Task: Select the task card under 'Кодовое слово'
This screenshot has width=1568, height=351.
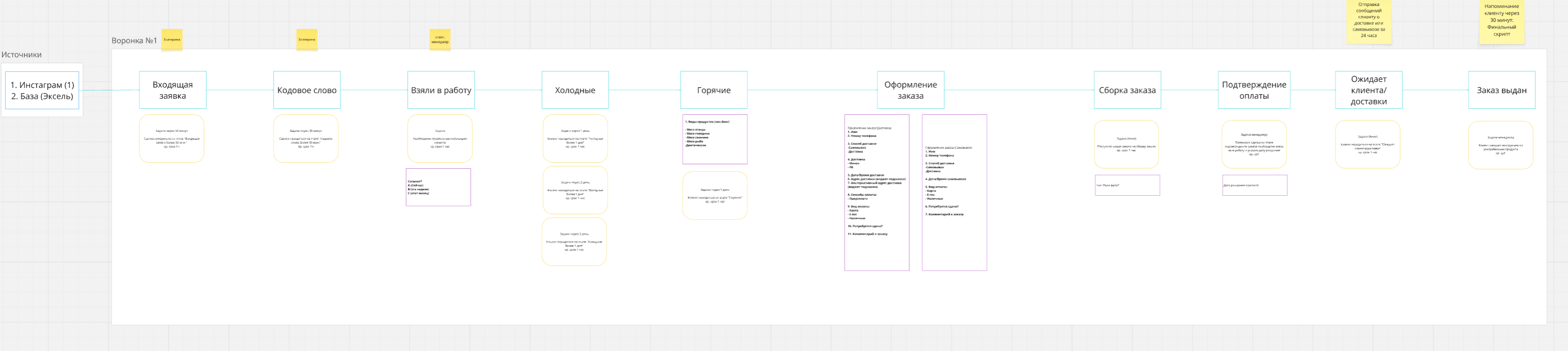Action: coord(305,139)
